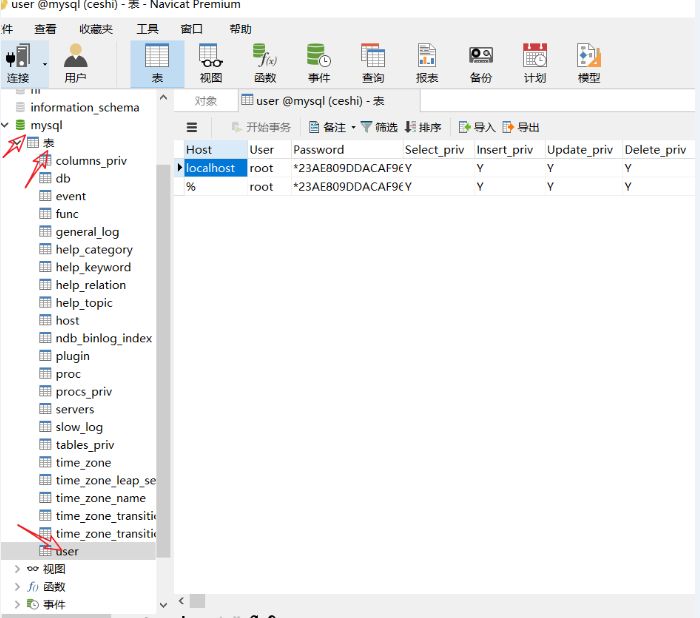Select the help_topic table in tree

pyautogui.click(x=83, y=303)
